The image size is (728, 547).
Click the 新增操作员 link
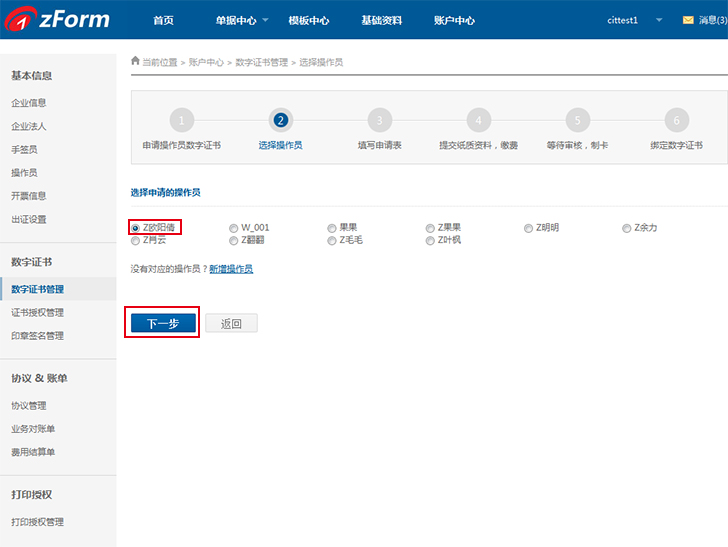click(230, 269)
